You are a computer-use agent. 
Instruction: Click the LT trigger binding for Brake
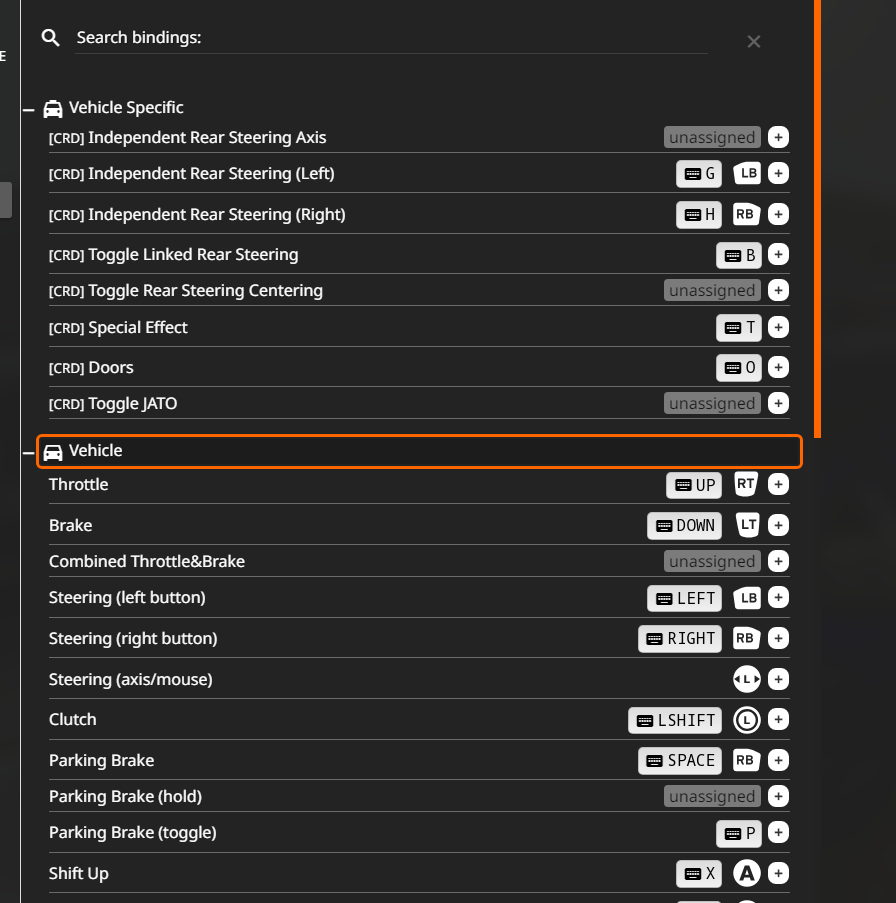pyautogui.click(x=747, y=525)
